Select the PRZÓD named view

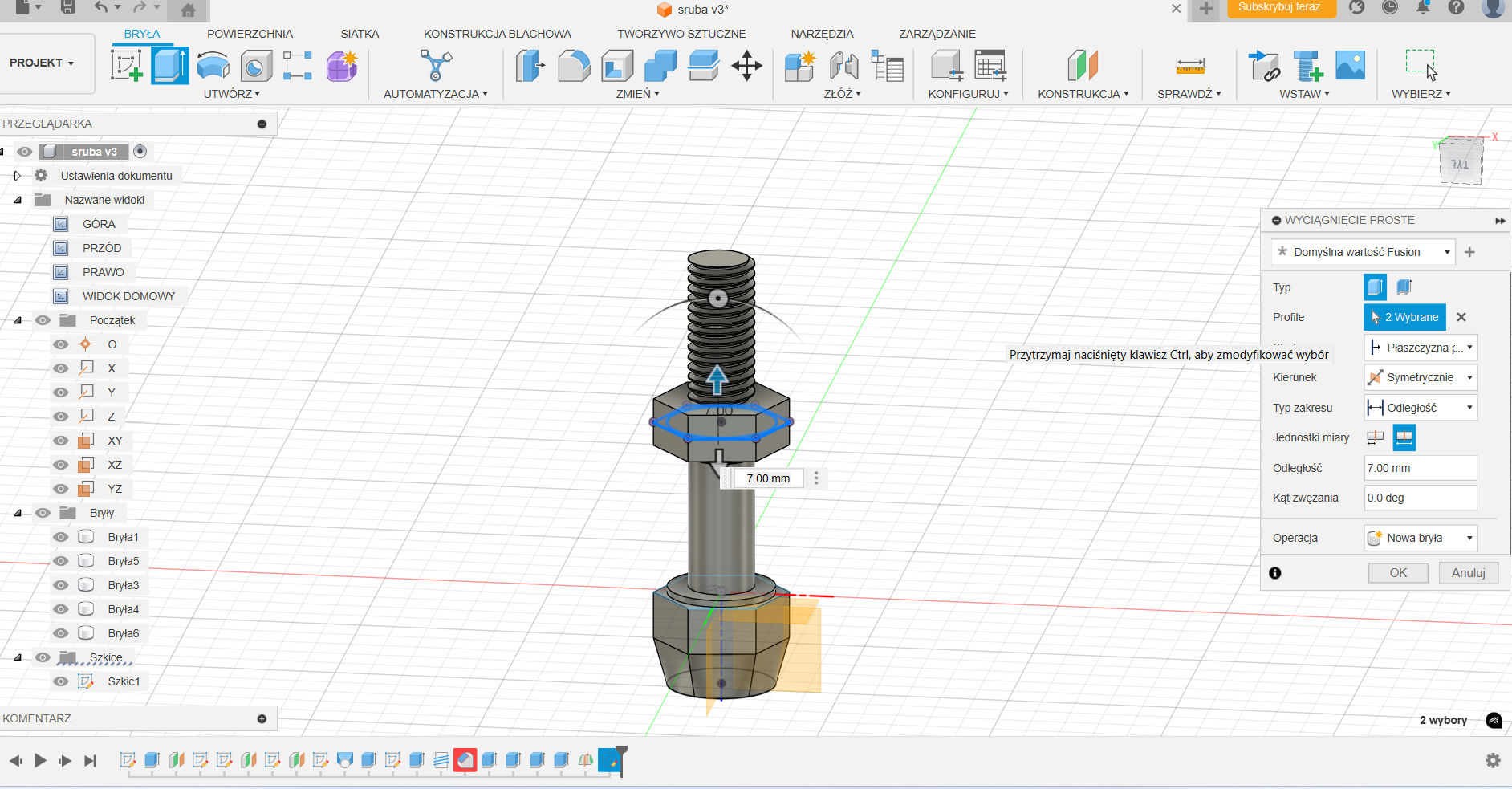(x=102, y=248)
